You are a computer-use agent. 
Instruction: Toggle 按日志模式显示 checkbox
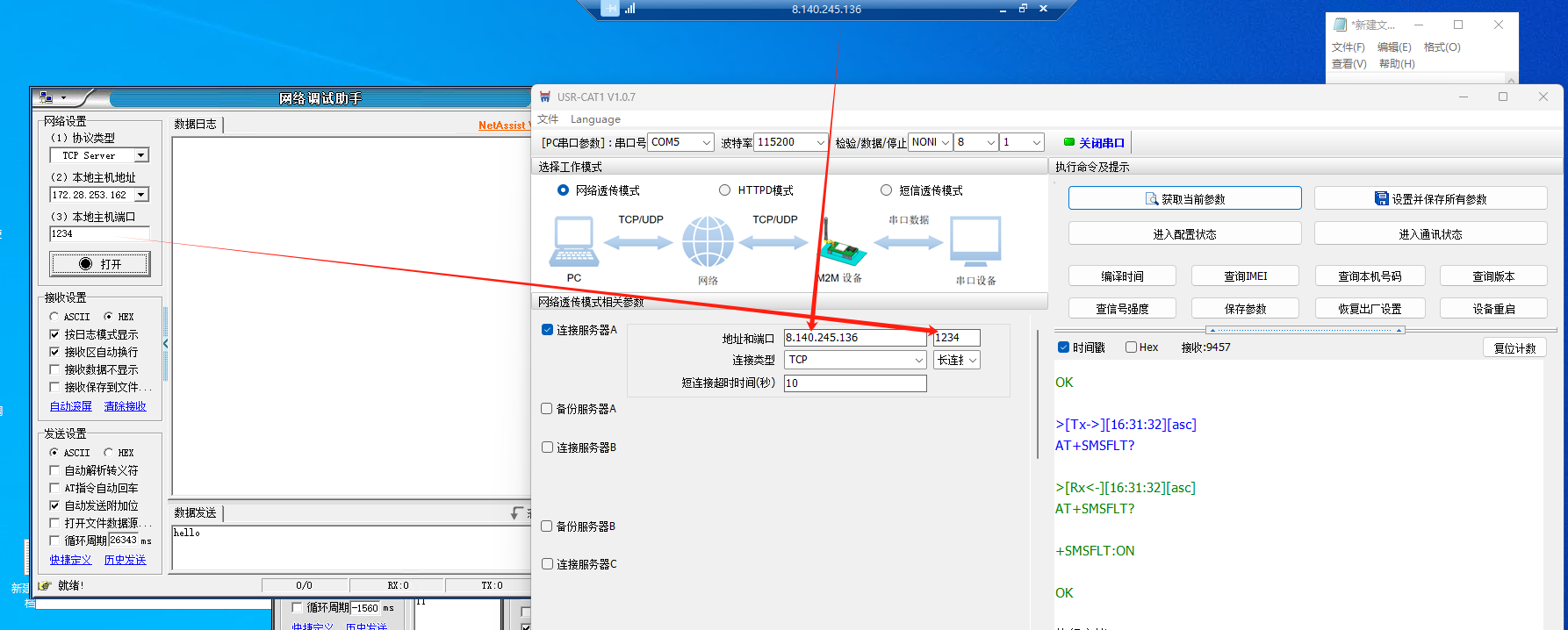tap(54, 334)
